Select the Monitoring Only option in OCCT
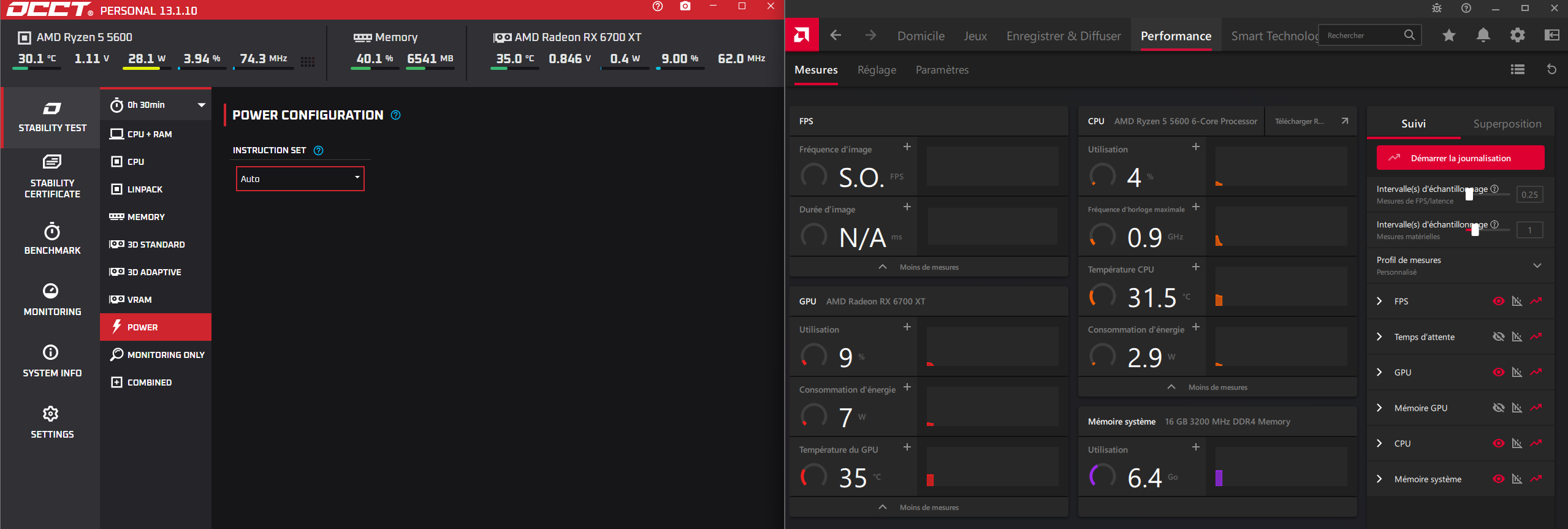 (156, 355)
